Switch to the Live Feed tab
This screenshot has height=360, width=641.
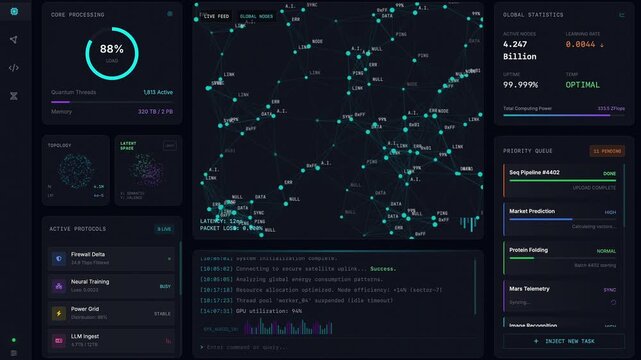216,16
